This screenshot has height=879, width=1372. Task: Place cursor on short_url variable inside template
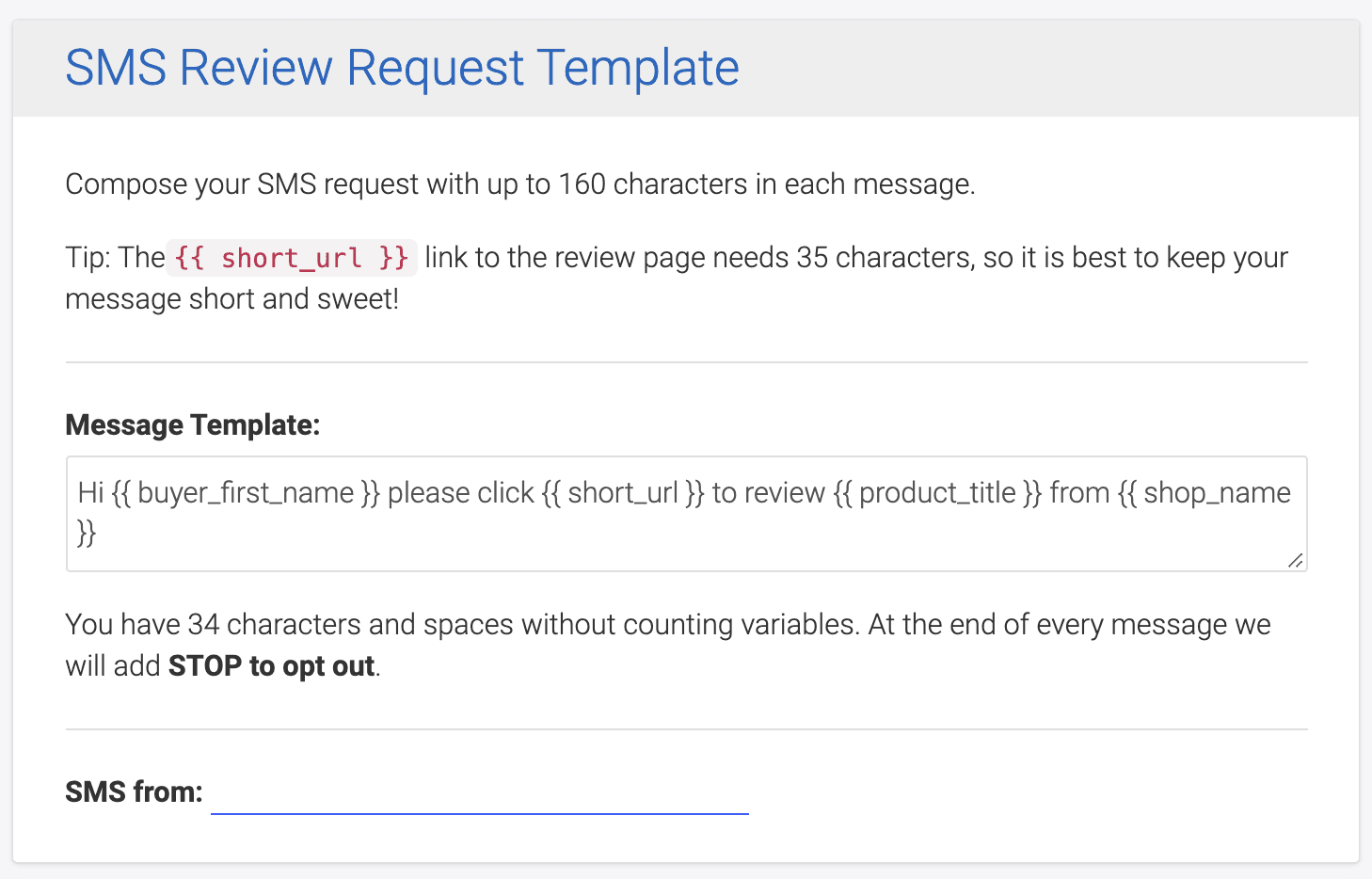tap(622, 493)
